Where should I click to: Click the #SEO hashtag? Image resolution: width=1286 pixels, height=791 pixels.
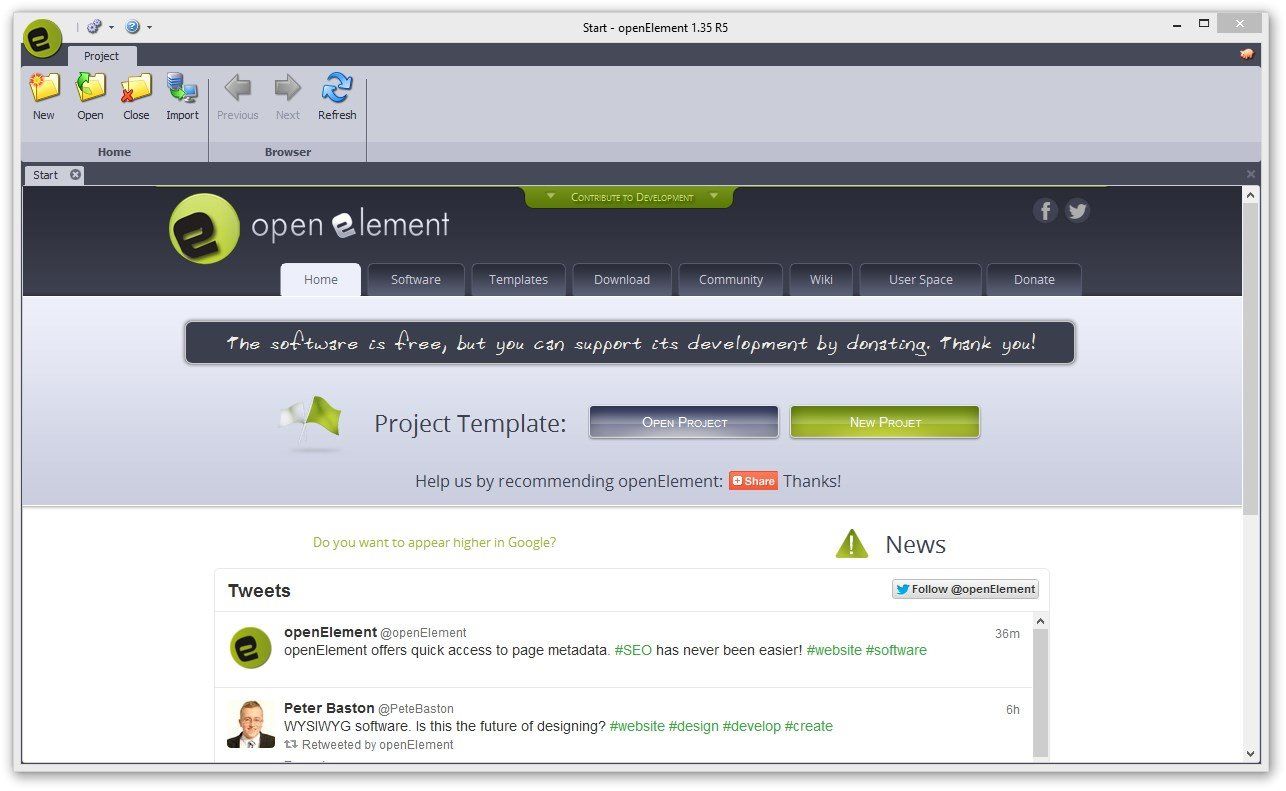click(633, 650)
